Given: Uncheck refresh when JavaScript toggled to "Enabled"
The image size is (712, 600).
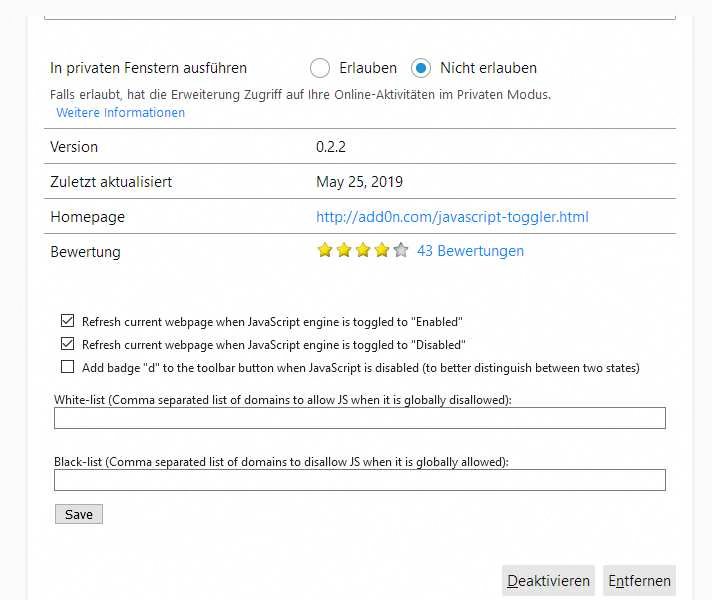Looking at the screenshot, I should [x=67, y=322].
